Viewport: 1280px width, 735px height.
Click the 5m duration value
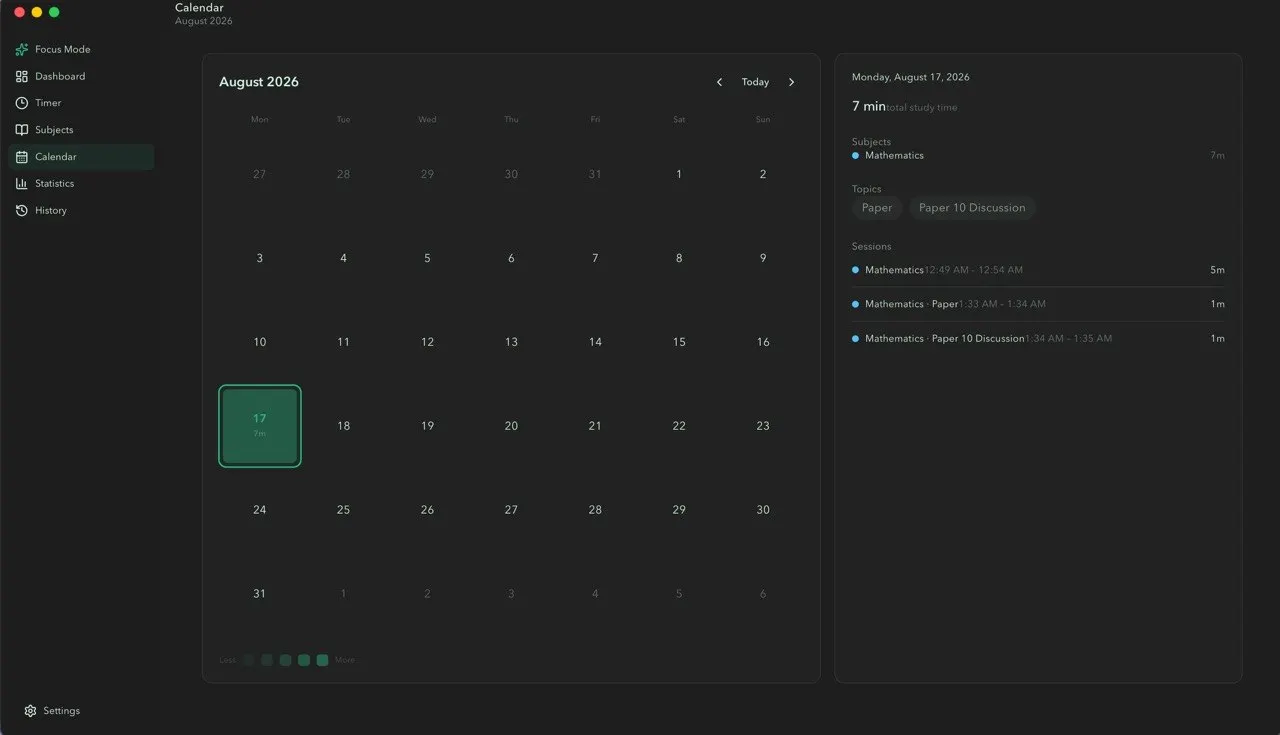tap(1217, 270)
